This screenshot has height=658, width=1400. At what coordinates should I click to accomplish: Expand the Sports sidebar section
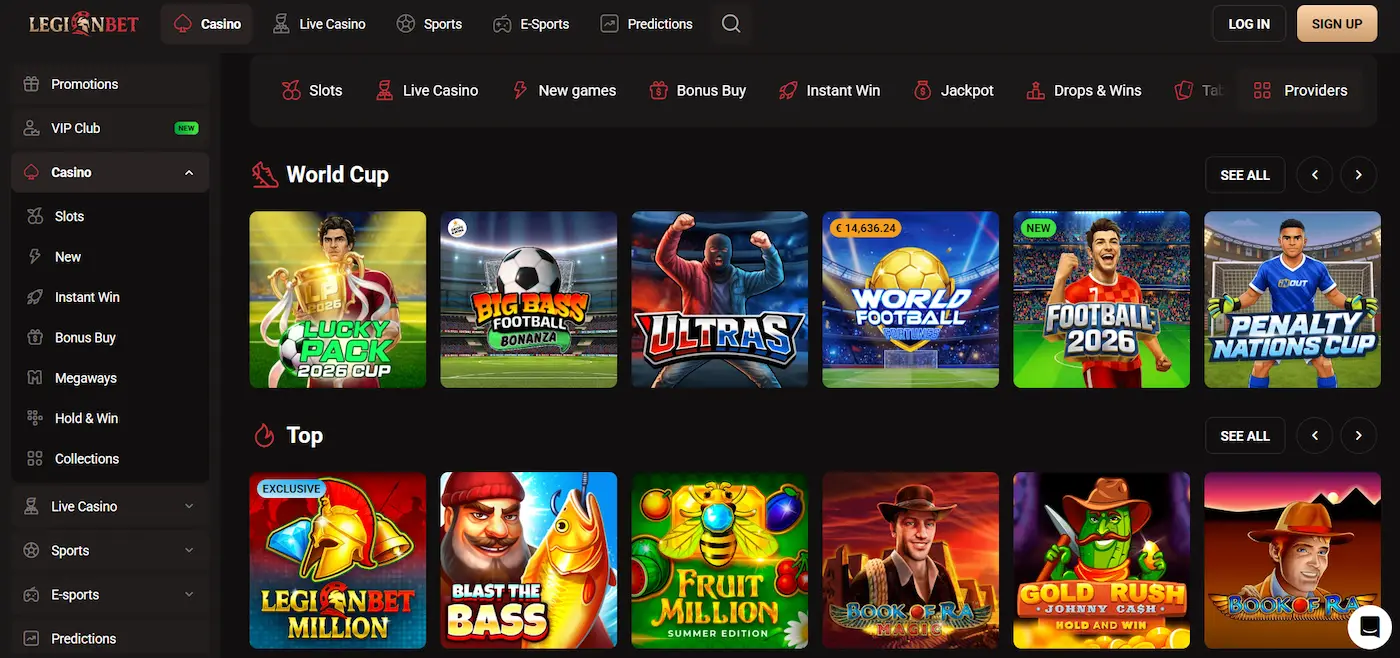click(189, 551)
